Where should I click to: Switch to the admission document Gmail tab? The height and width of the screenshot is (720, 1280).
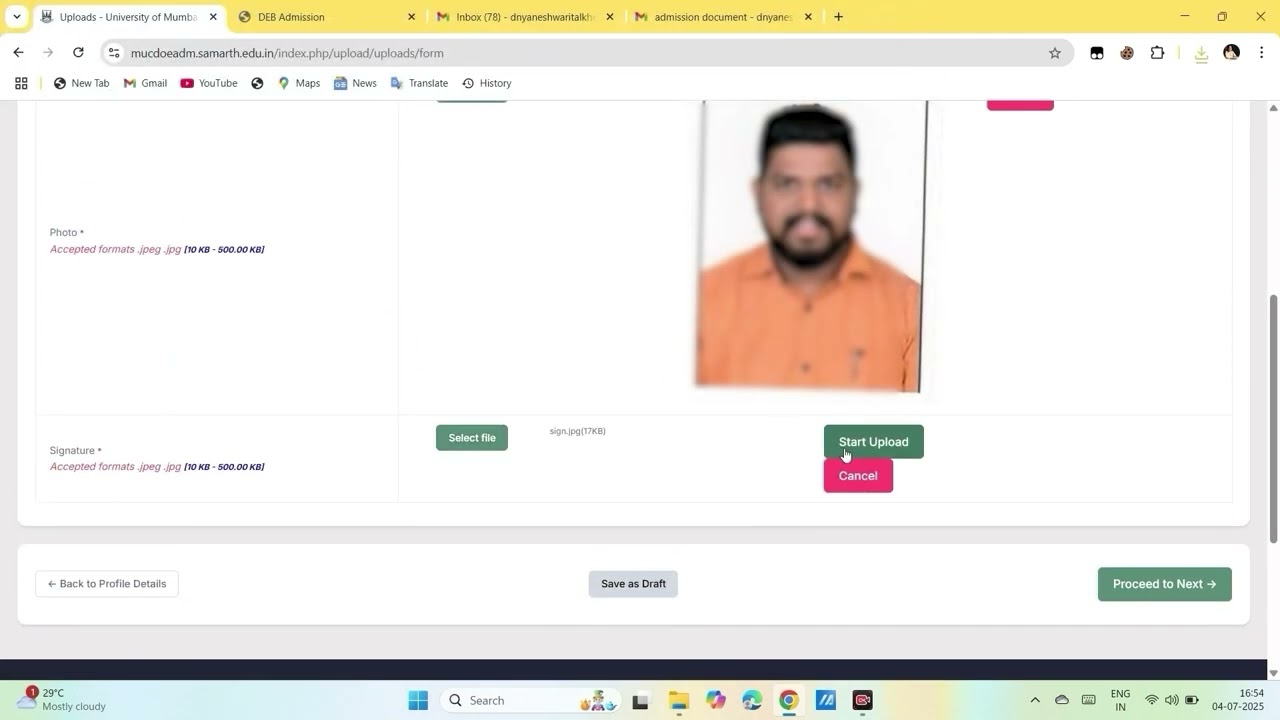[724, 17]
